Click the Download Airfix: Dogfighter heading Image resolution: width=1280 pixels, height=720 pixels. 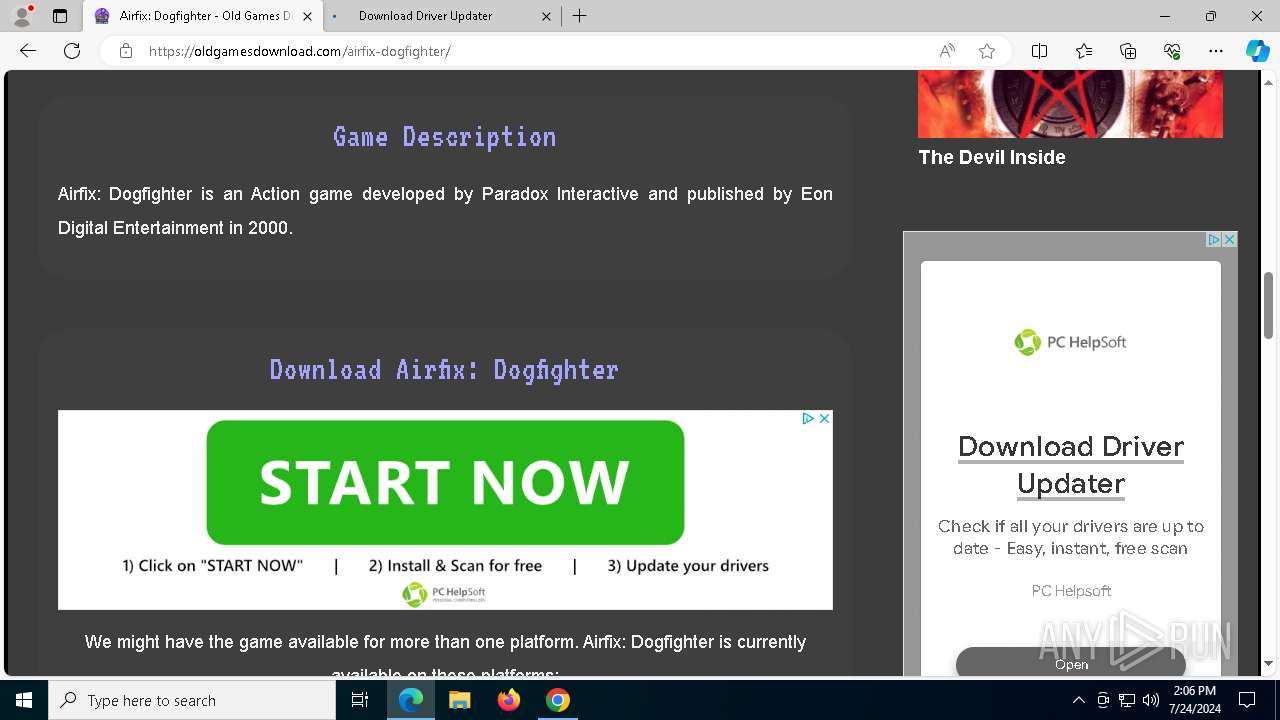[x=445, y=370]
